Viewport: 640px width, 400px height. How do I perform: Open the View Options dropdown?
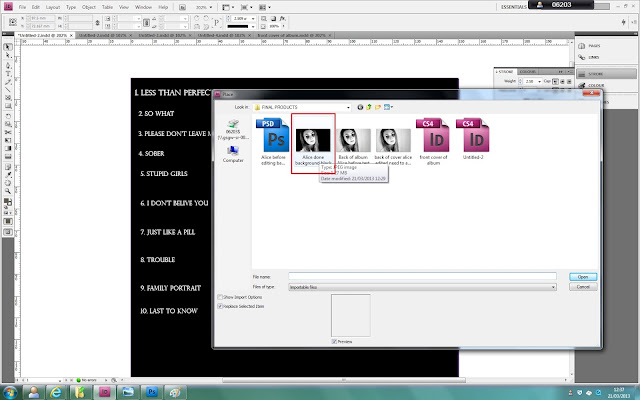(227, 7)
